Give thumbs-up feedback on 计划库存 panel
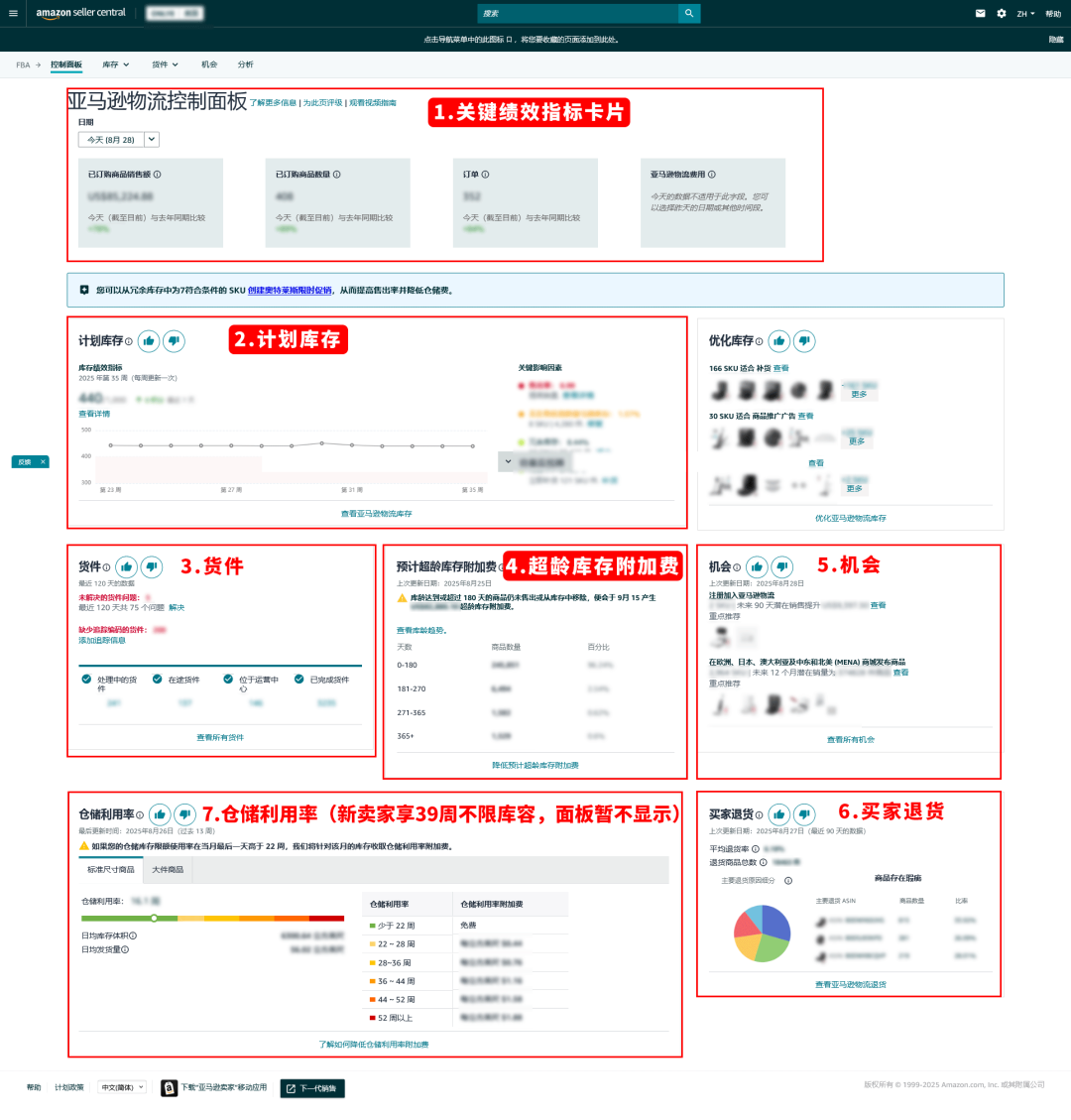Viewport: 1071px width, 1120px height. 149,340
